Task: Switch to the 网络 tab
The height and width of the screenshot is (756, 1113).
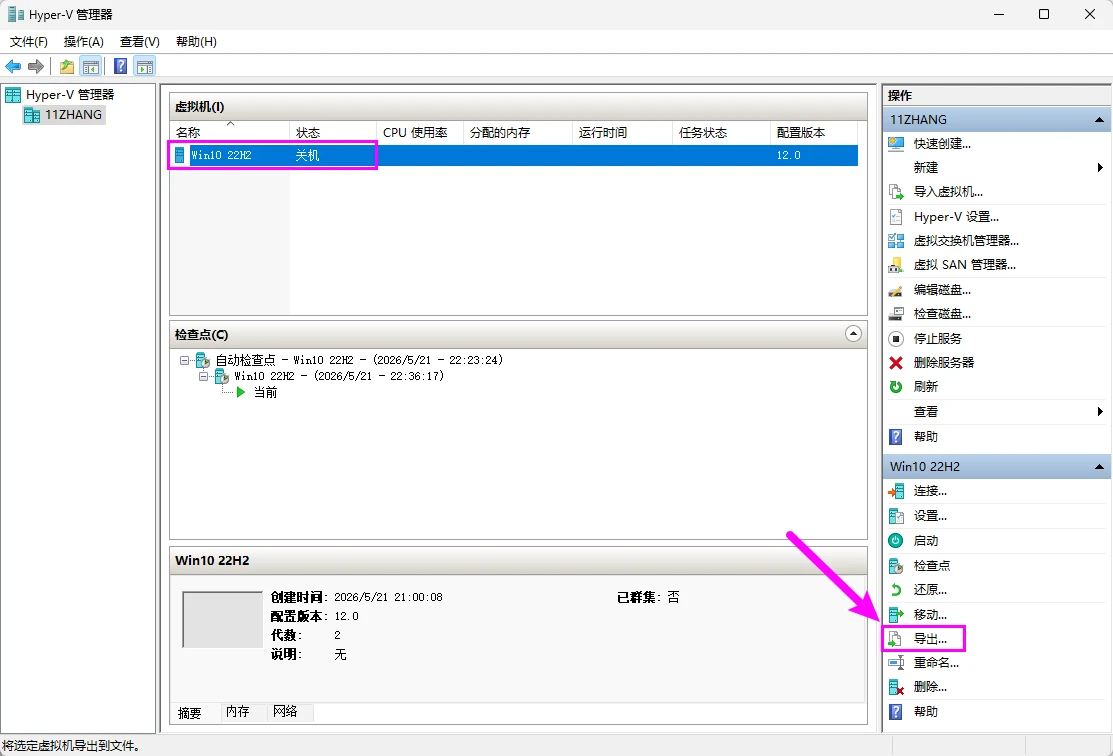Action: [x=285, y=711]
